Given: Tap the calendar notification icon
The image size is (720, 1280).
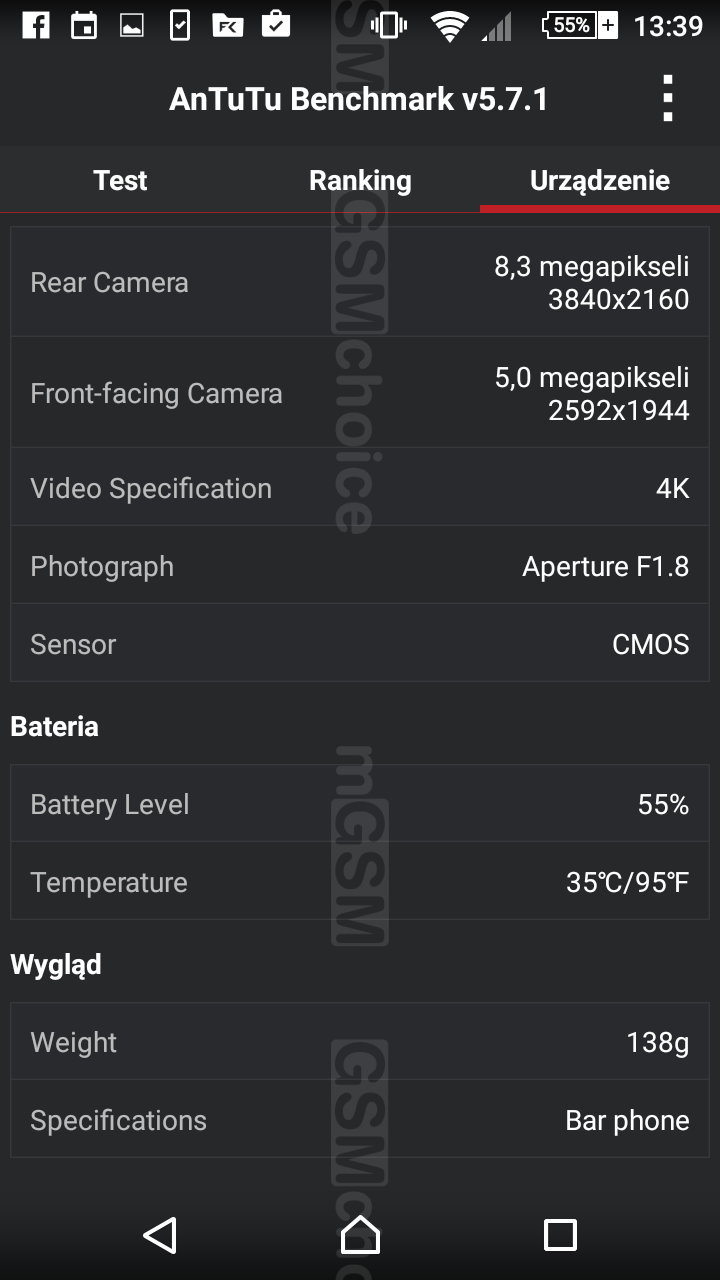Looking at the screenshot, I should click(84, 25).
